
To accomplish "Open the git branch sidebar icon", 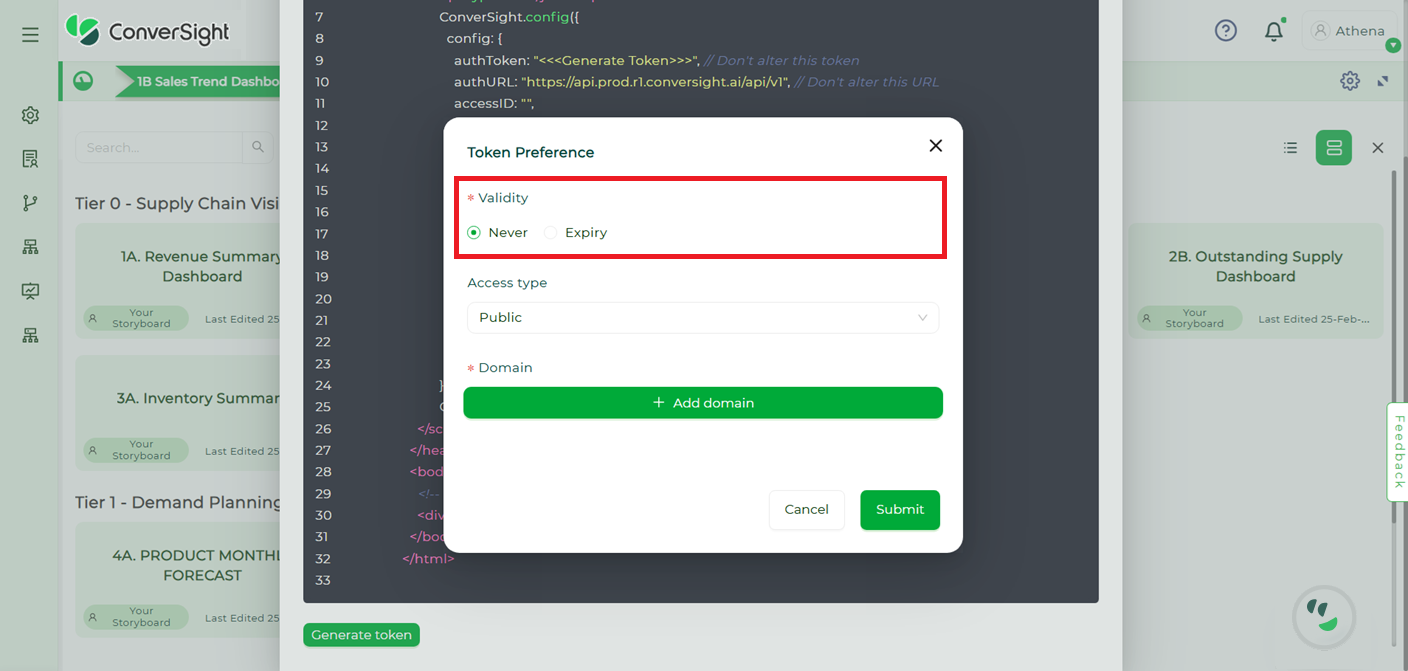I will tap(30, 203).
